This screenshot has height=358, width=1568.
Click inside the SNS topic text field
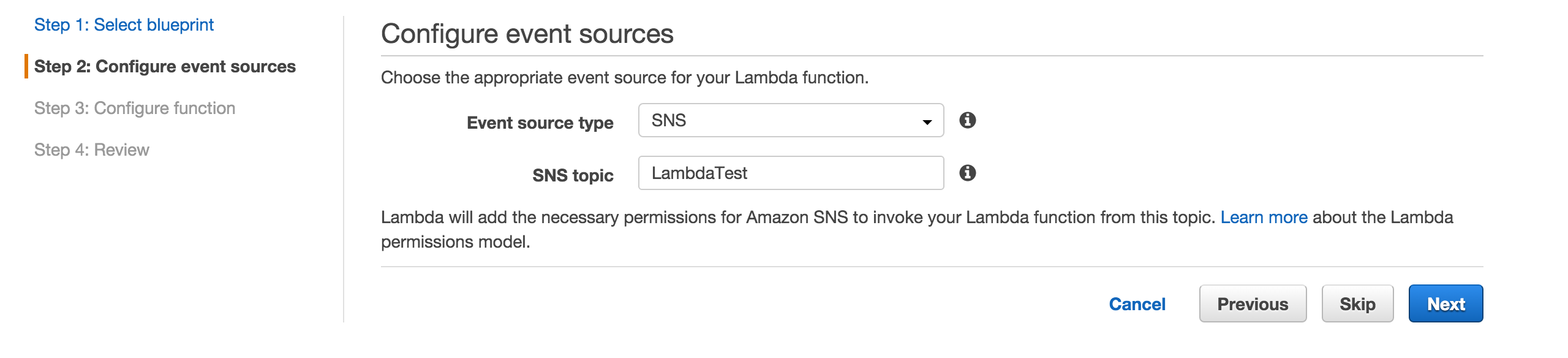790,172
